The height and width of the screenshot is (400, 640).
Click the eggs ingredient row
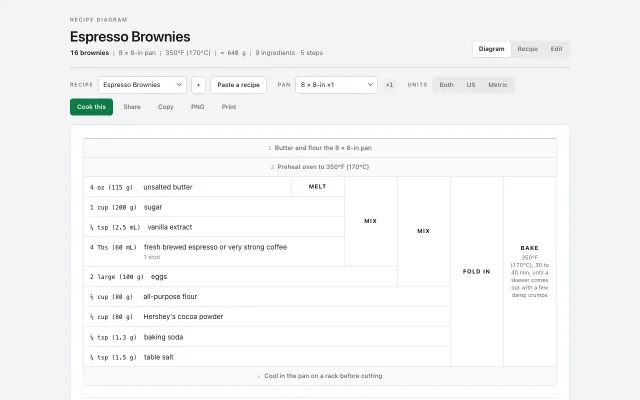point(240,277)
